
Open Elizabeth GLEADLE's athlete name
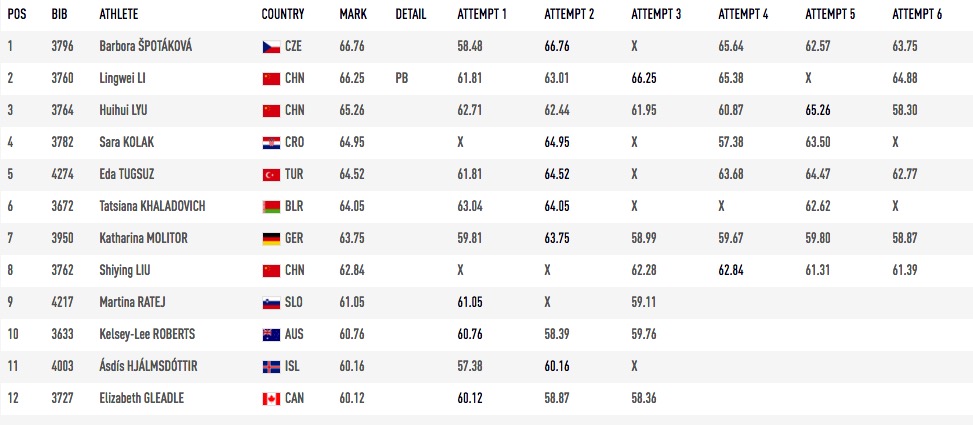point(141,398)
